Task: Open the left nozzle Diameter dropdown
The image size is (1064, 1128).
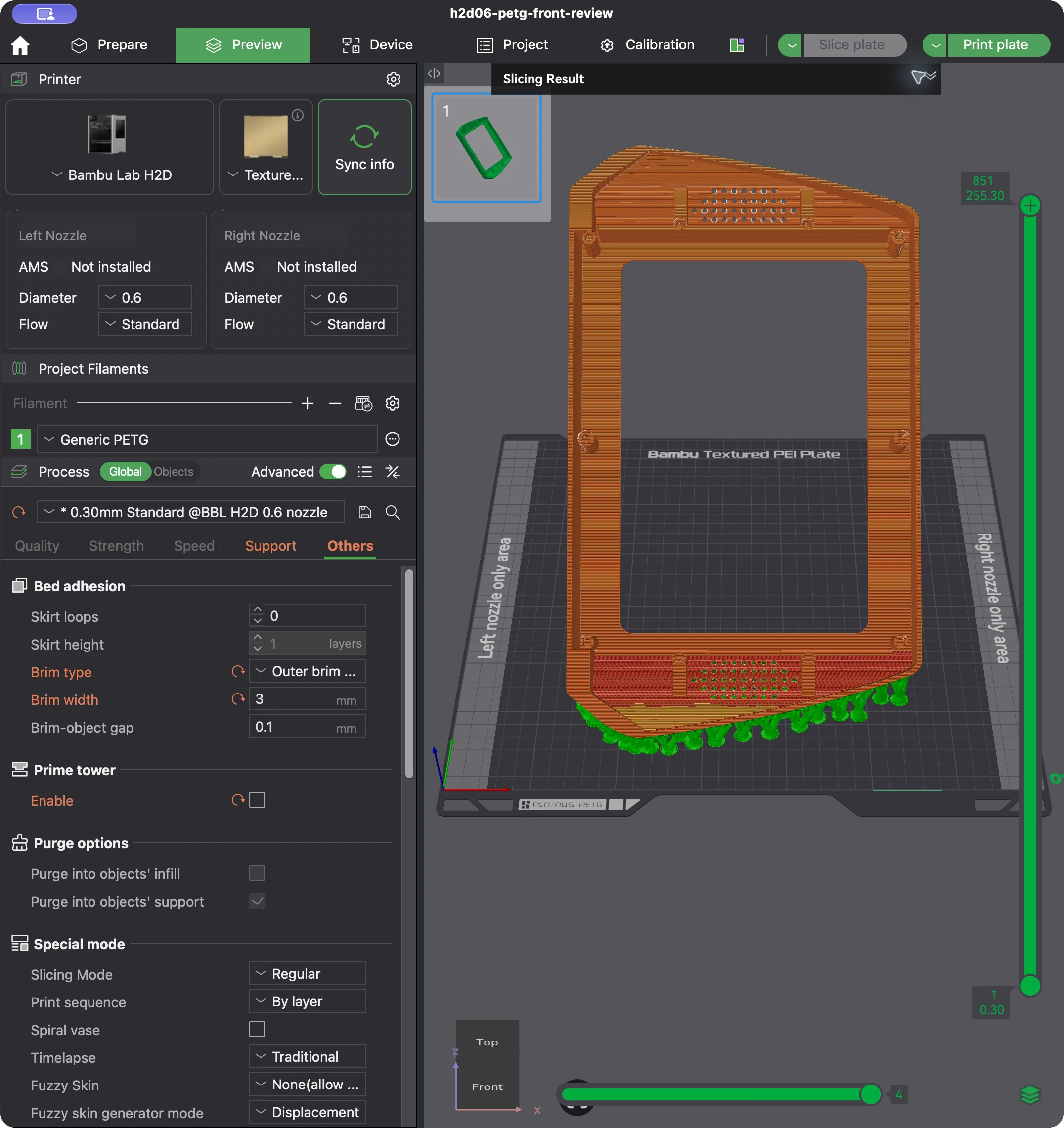Action: coord(145,297)
